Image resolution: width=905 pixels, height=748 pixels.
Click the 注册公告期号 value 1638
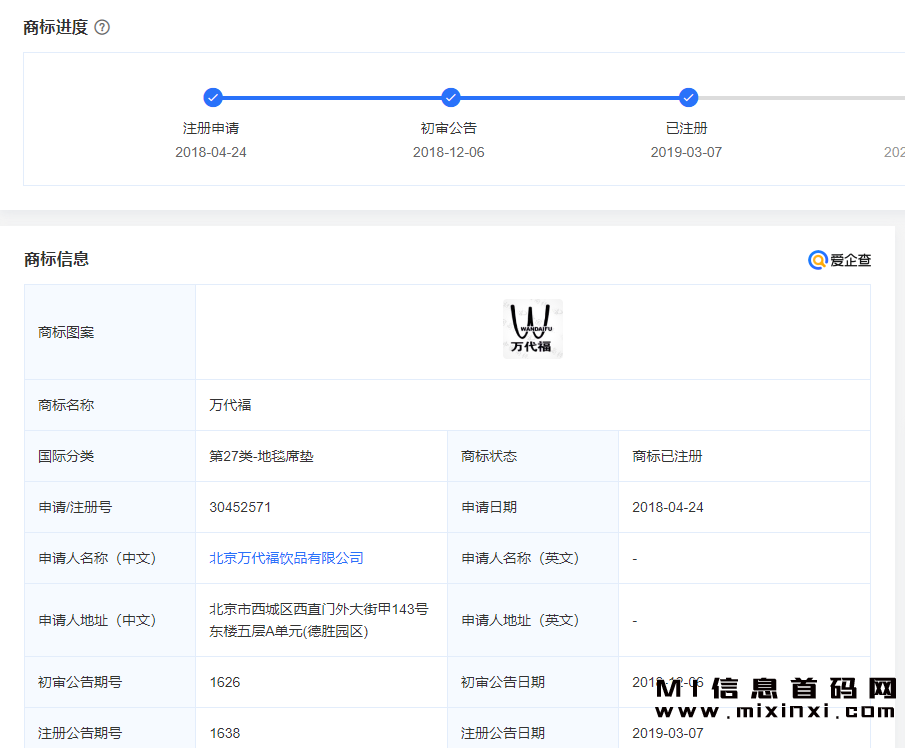pos(225,733)
